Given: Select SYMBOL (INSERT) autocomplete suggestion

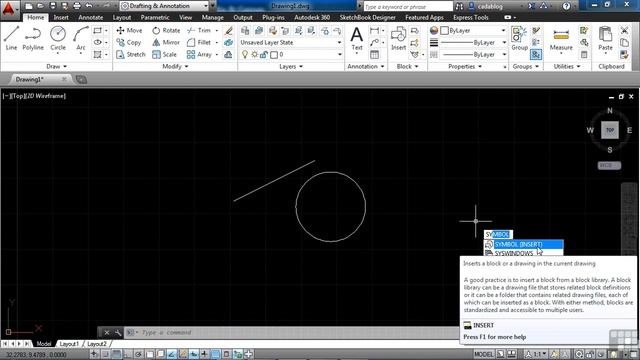Looking at the screenshot, I should pyautogui.click(x=524, y=244).
